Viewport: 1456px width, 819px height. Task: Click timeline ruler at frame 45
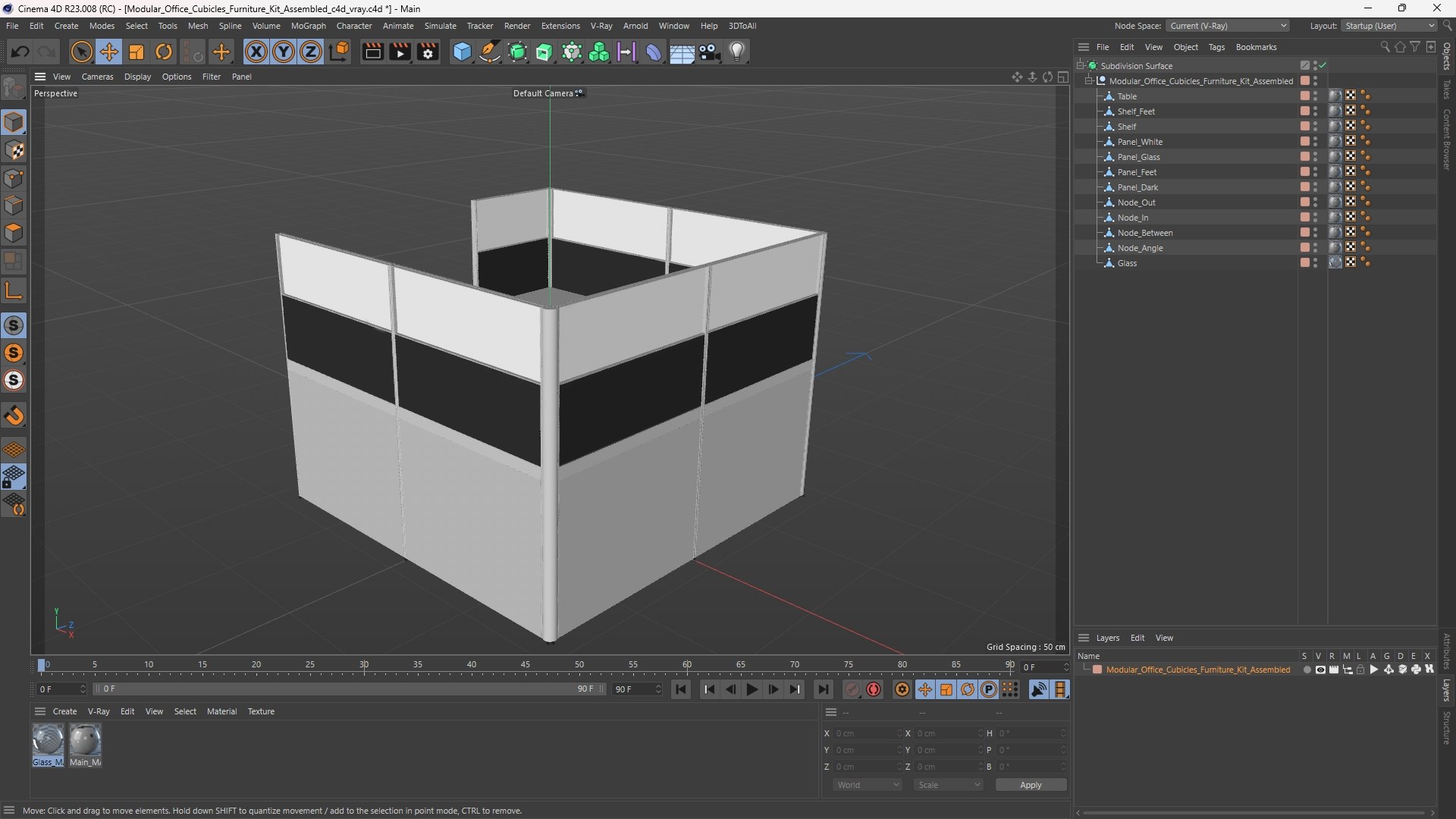(526, 665)
